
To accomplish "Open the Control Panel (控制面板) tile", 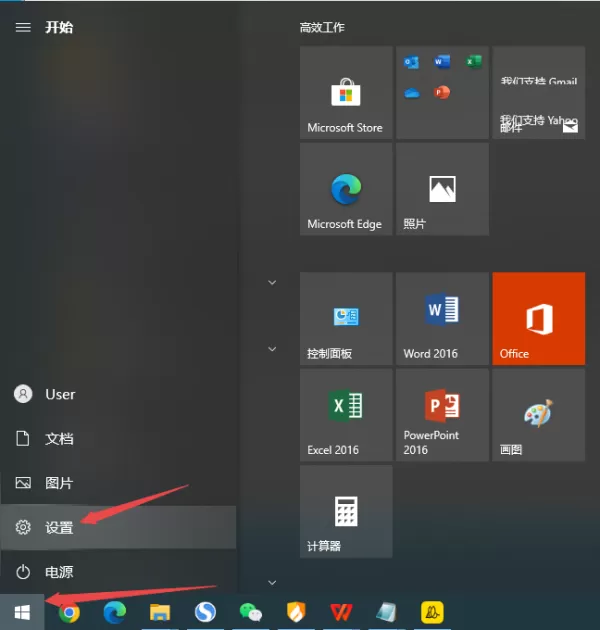I will point(346,319).
